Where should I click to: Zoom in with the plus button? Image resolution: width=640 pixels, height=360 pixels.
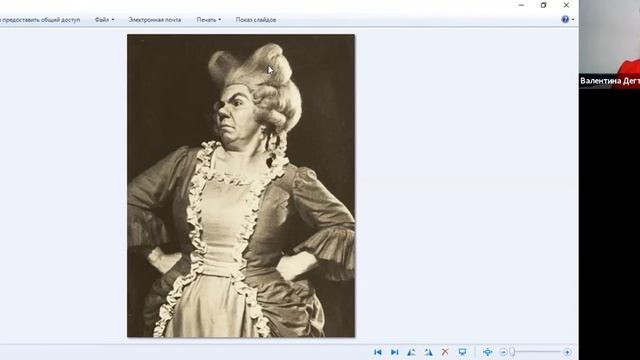567,352
